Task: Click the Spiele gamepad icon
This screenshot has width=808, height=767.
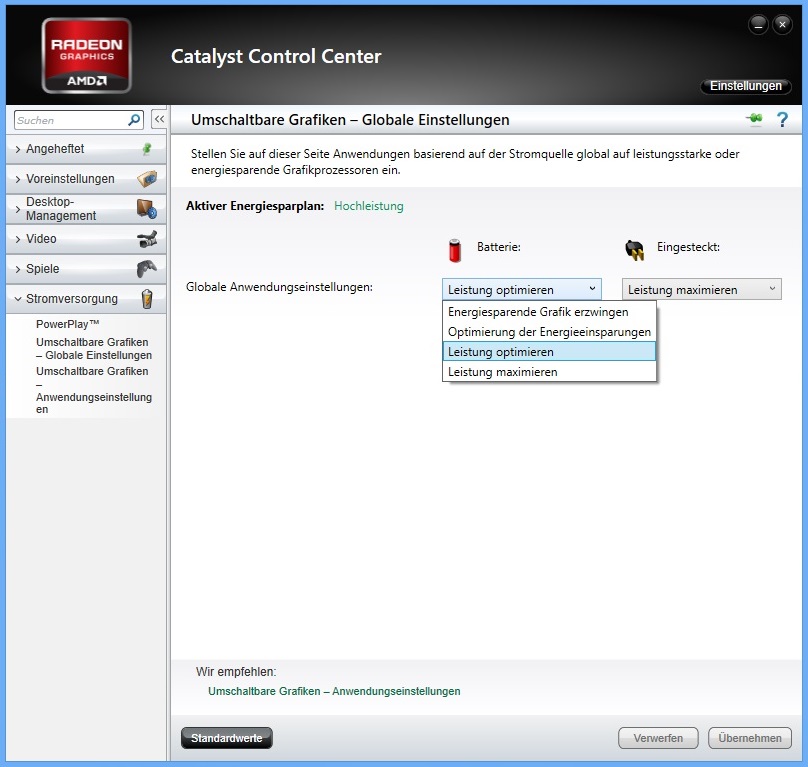Action: 147,269
